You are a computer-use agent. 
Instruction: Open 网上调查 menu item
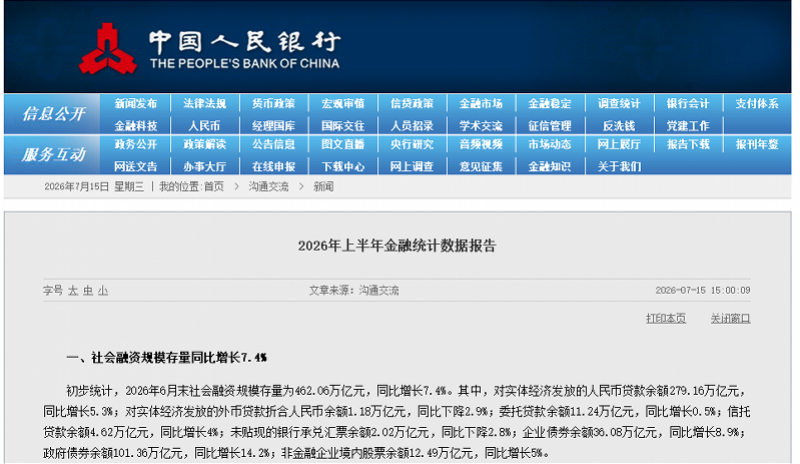(x=412, y=166)
